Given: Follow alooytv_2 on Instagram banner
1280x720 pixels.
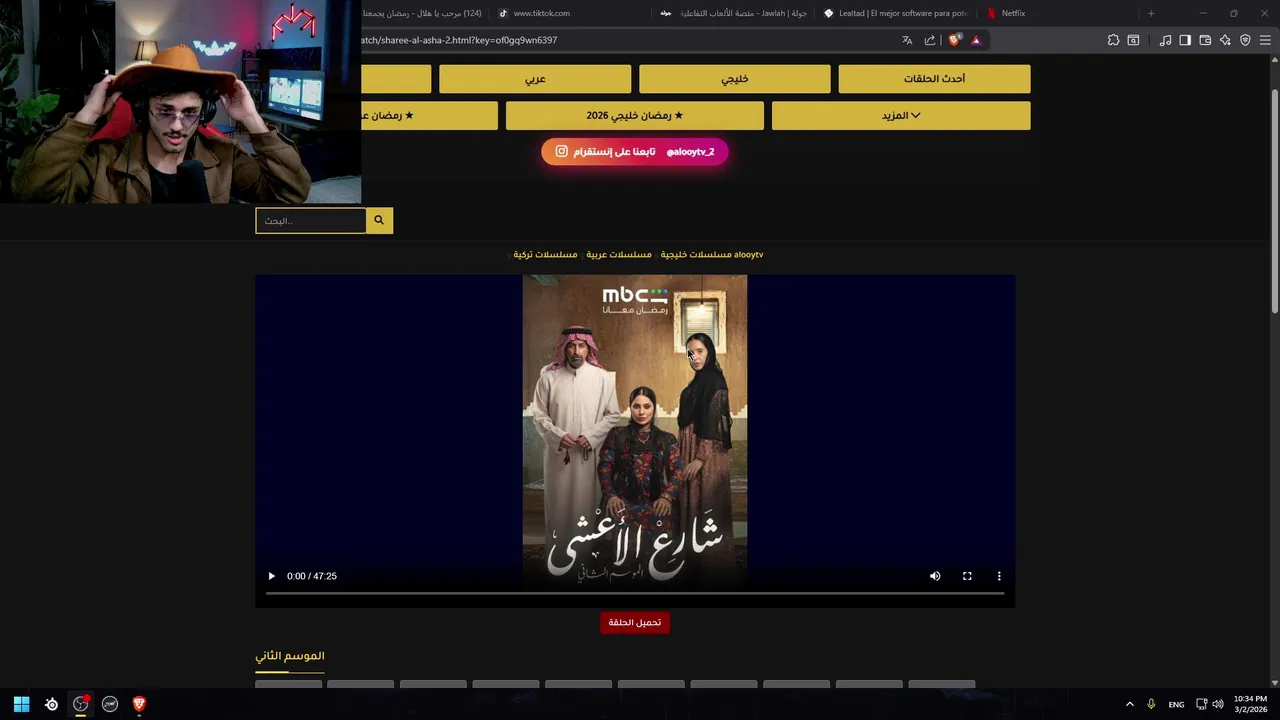Looking at the screenshot, I should point(635,152).
